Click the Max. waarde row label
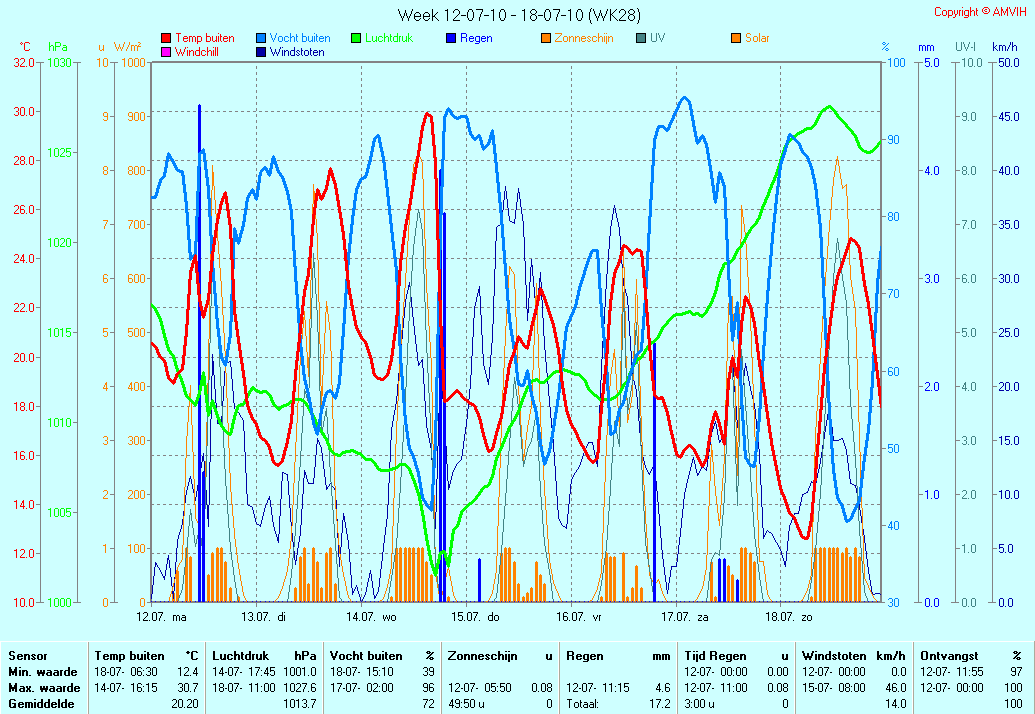This screenshot has height=714, width=1035. (x=44, y=688)
